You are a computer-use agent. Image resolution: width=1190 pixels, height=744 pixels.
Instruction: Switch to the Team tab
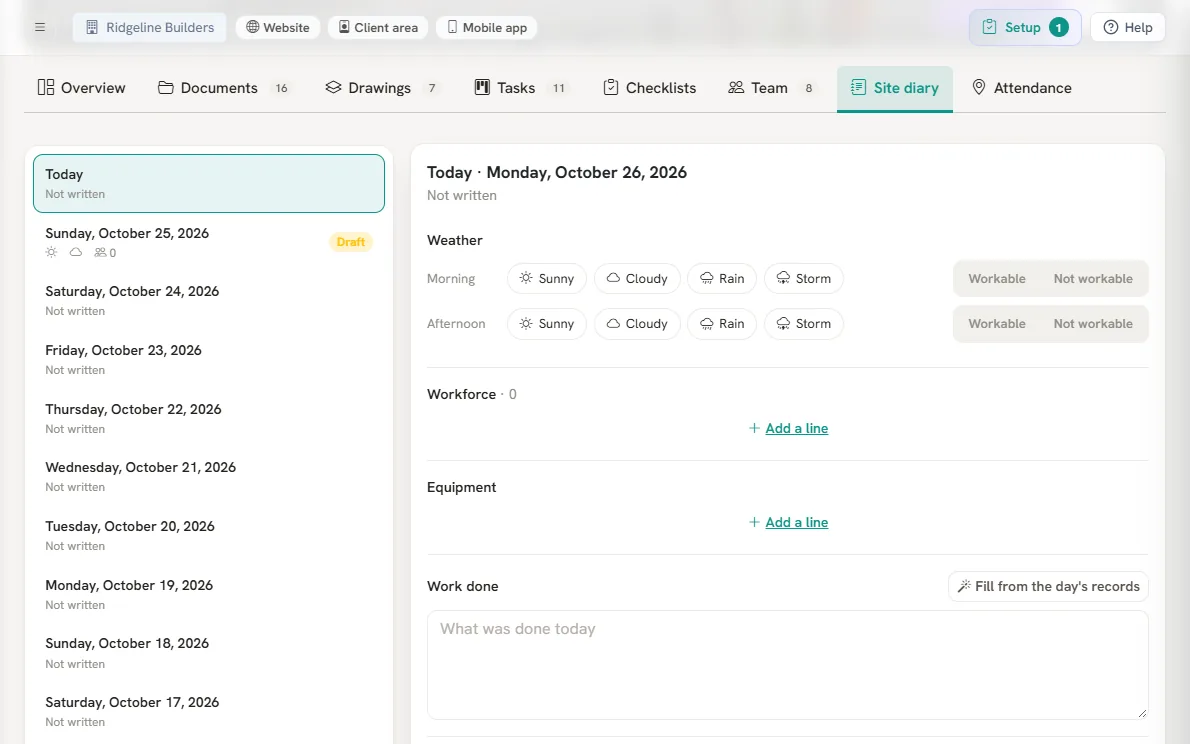[x=774, y=88]
